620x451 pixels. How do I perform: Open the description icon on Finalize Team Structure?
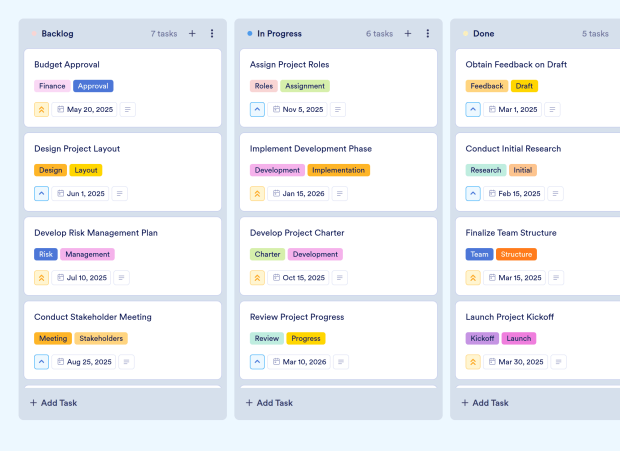[556, 278]
